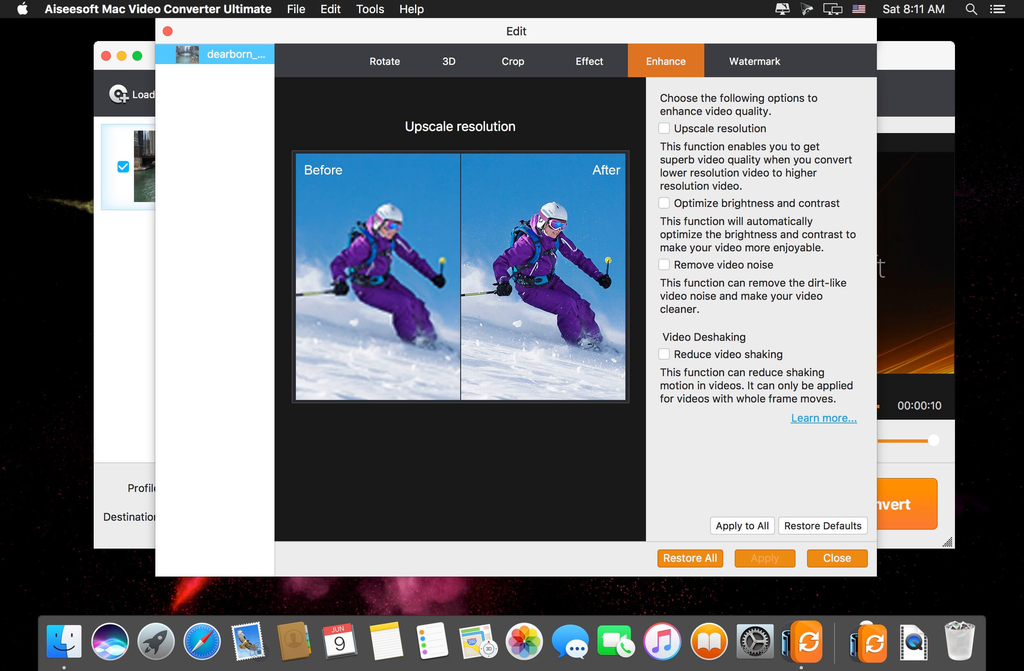The height and width of the screenshot is (671, 1024).
Task: Click the US flag input source icon
Action: (x=859, y=9)
